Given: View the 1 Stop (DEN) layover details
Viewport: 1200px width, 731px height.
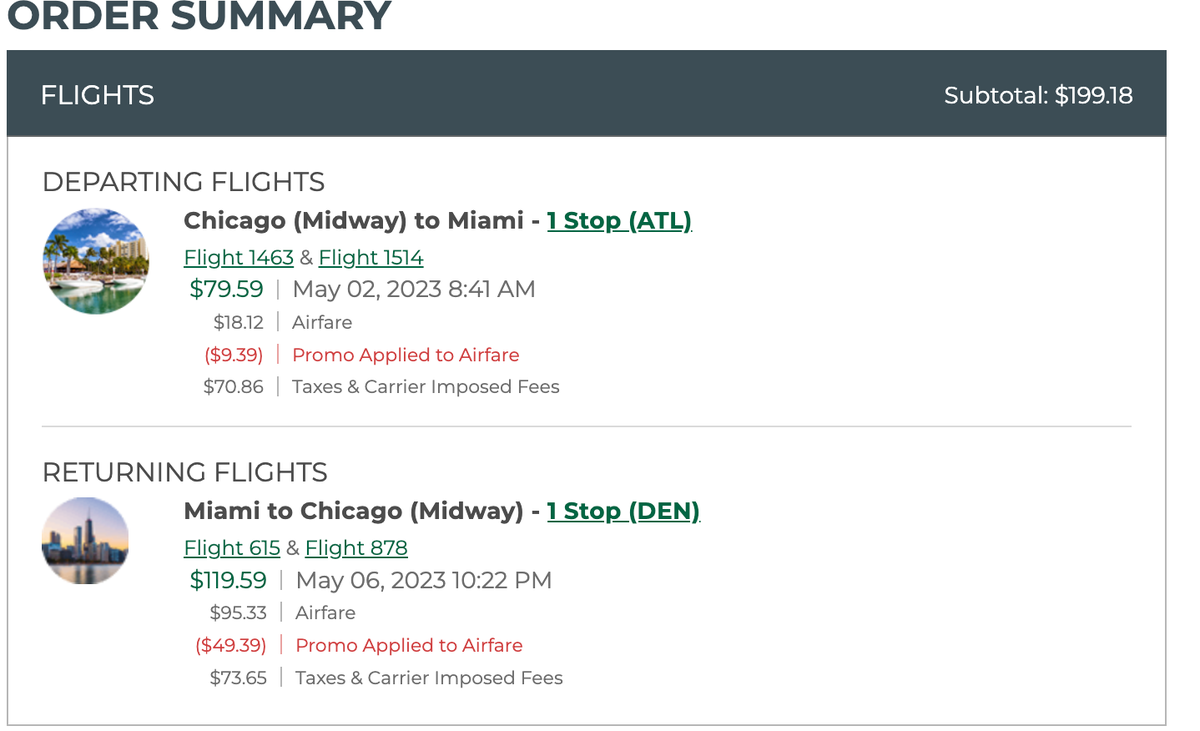Looking at the screenshot, I should pos(625,511).
